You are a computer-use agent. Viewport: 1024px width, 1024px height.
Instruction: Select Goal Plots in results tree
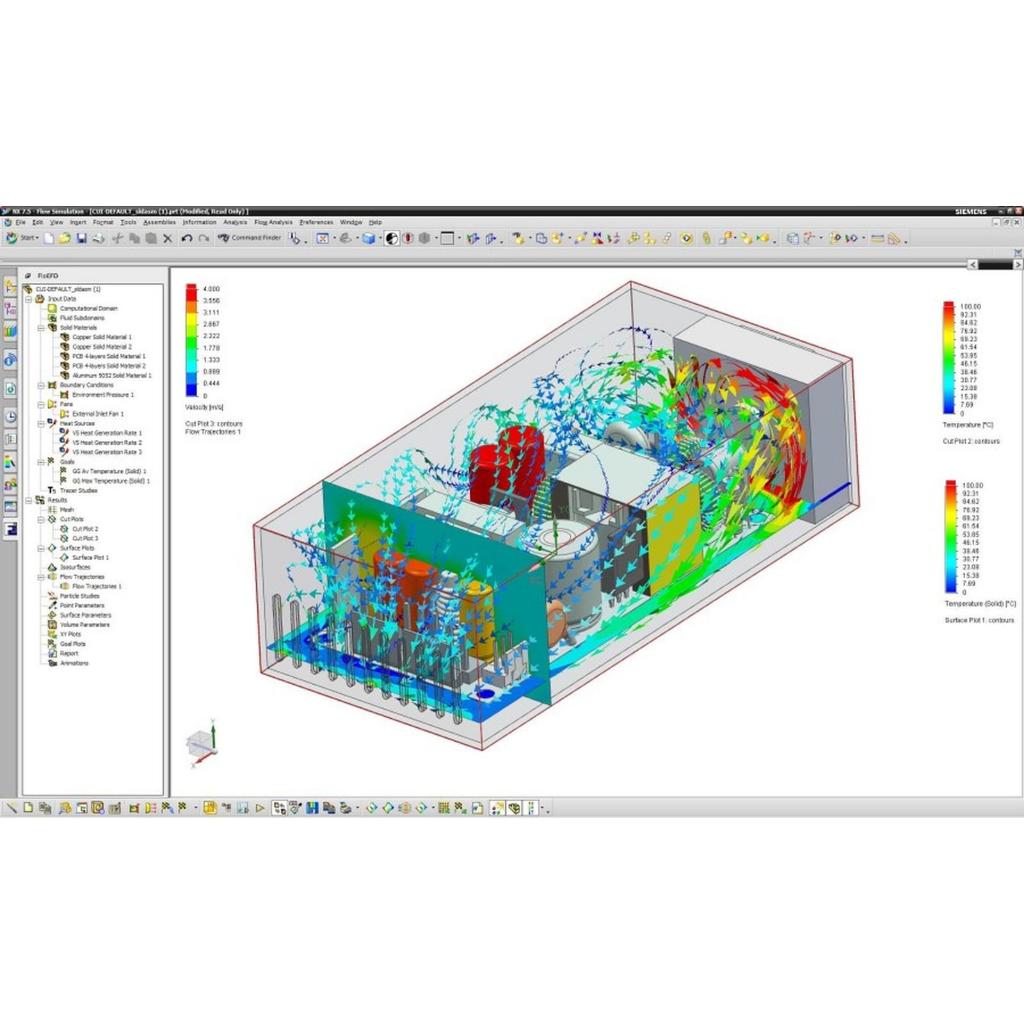click(72, 644)
